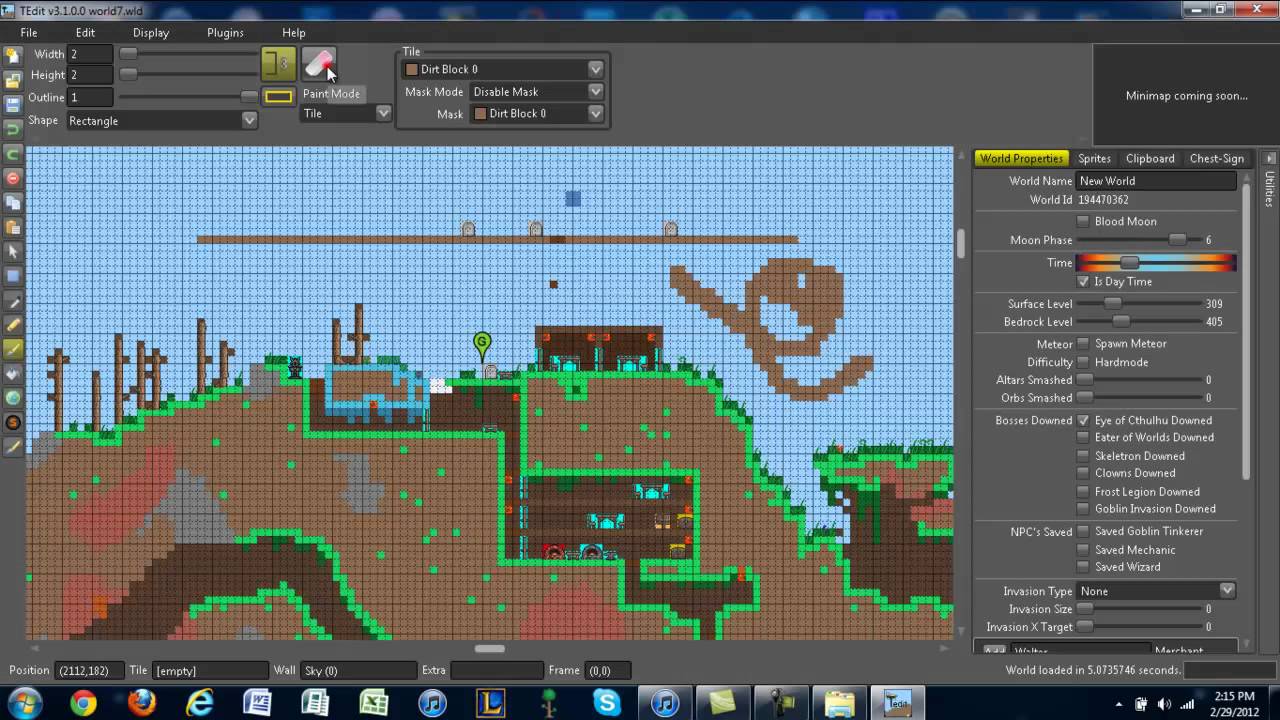Select the World Properties tab
Image resolution: width=1280 pixels, height=720 pixels.
(1021, 158)
